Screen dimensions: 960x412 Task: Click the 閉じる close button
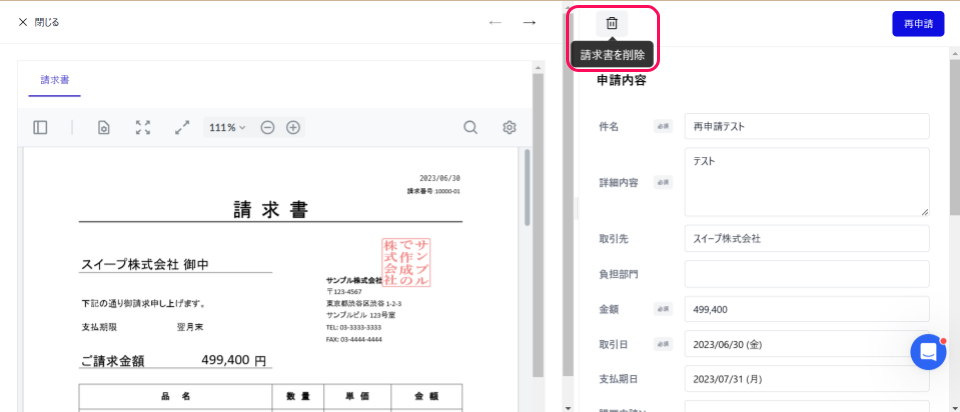coord(39,22)
